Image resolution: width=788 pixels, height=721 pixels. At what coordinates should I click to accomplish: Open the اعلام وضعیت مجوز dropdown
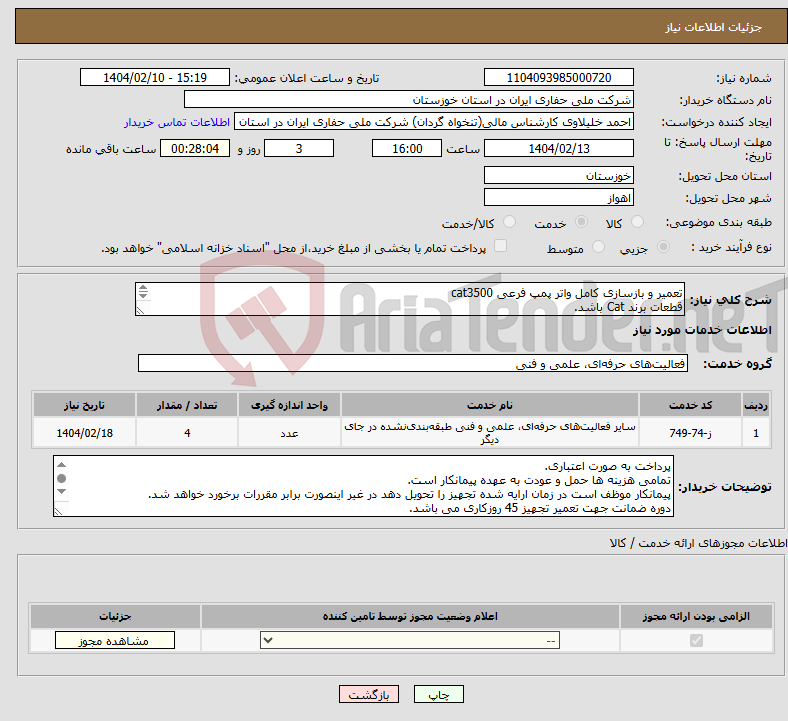(410, 641)
